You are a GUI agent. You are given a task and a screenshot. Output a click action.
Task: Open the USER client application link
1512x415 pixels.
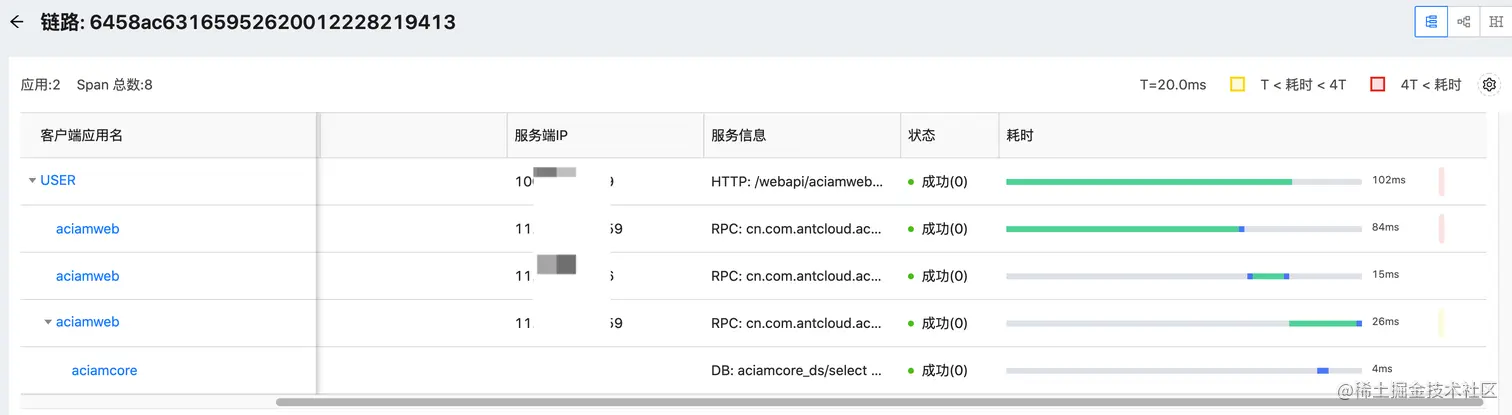(58, 181)
